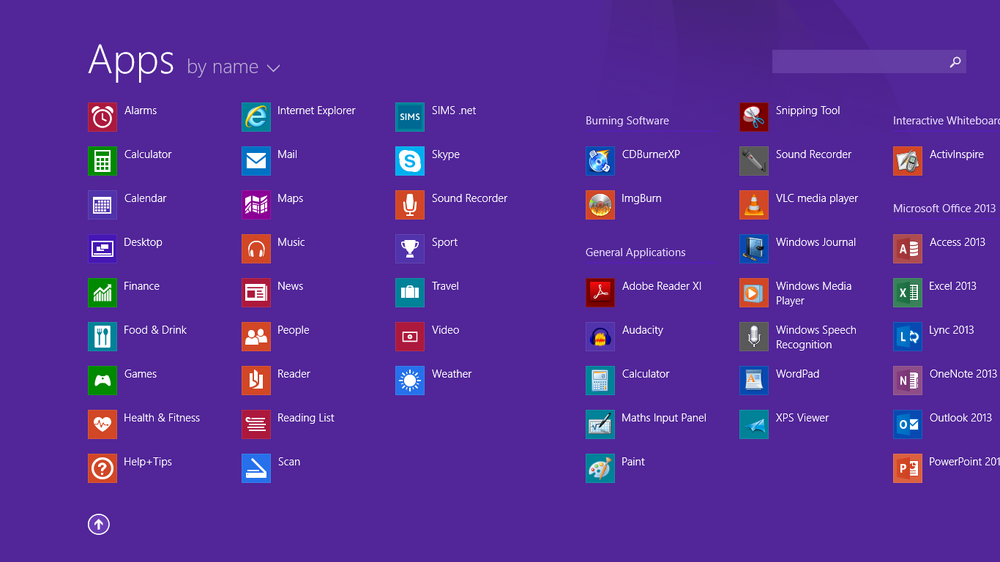Click the Help+Tips question mark icon
Screen dimensions: 1000x562
[x=102, y=469]
